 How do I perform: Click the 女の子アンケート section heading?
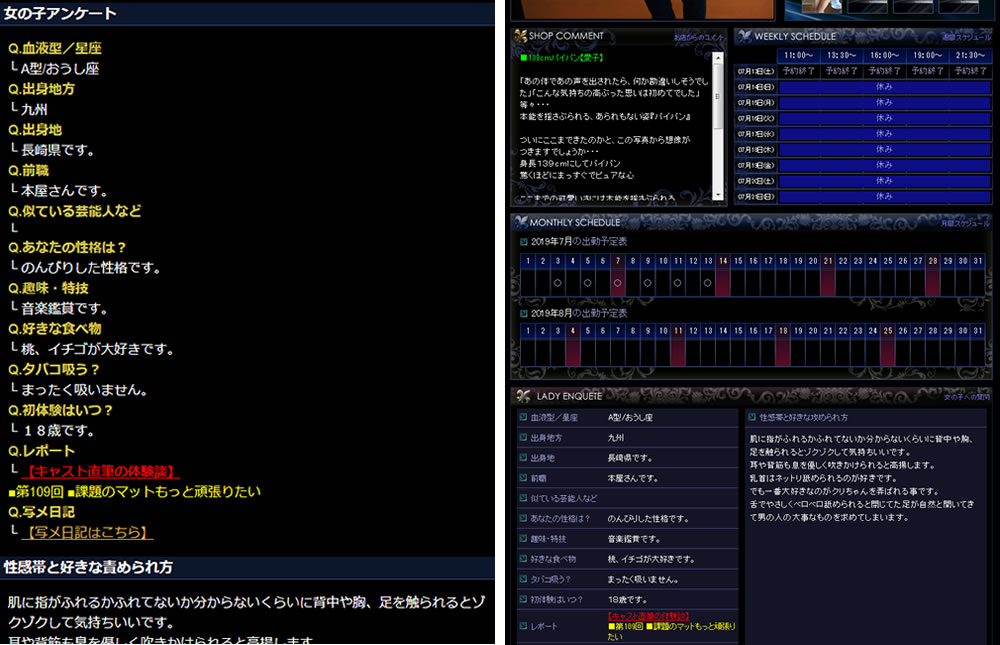point(60,13)
